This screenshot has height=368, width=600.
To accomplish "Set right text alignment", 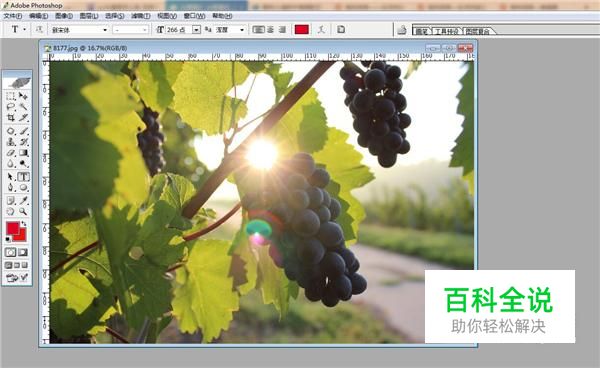I will tap(282, 29).
